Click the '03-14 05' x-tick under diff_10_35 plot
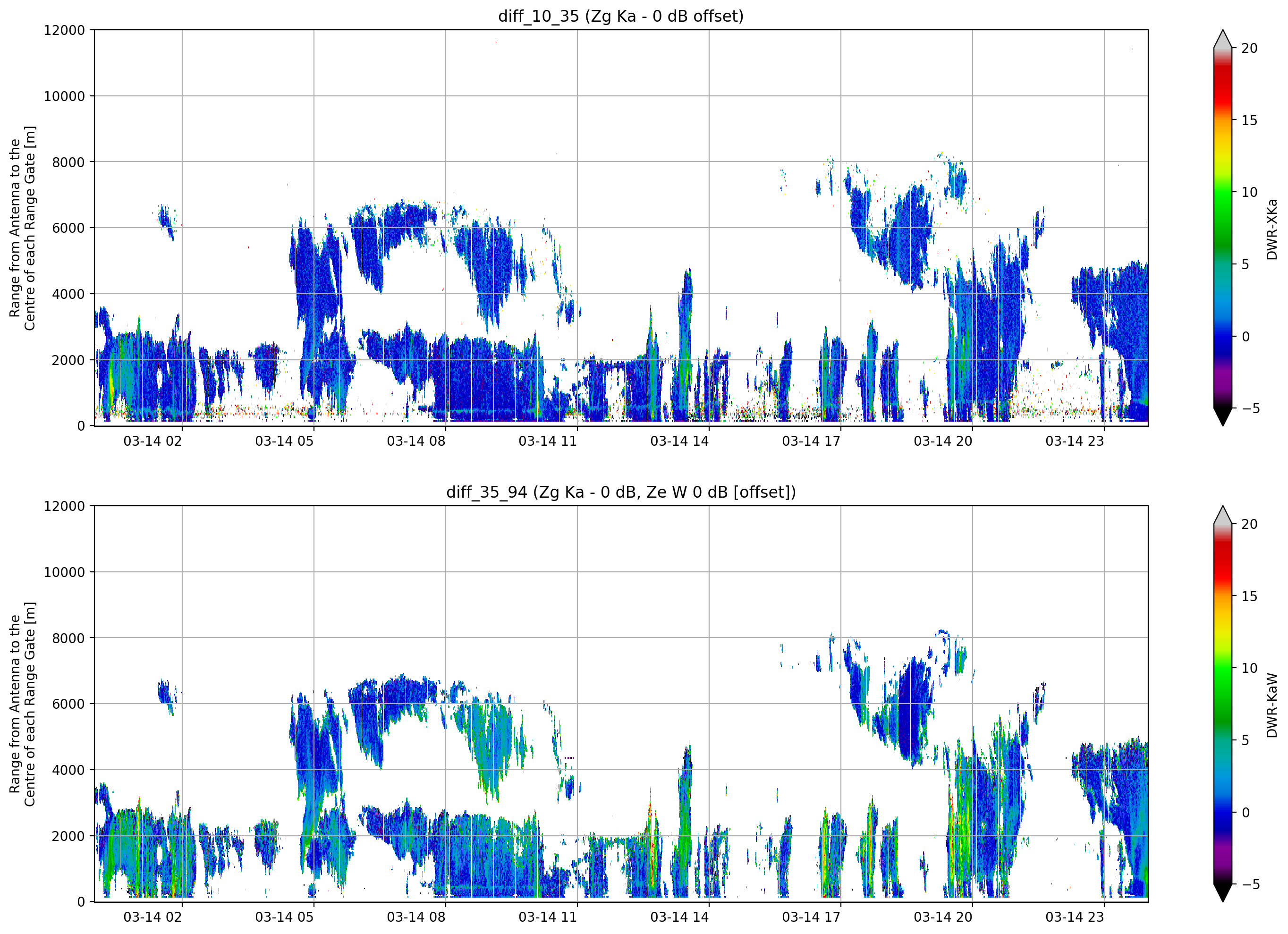1288x934 pixels. tap(285, 441)
